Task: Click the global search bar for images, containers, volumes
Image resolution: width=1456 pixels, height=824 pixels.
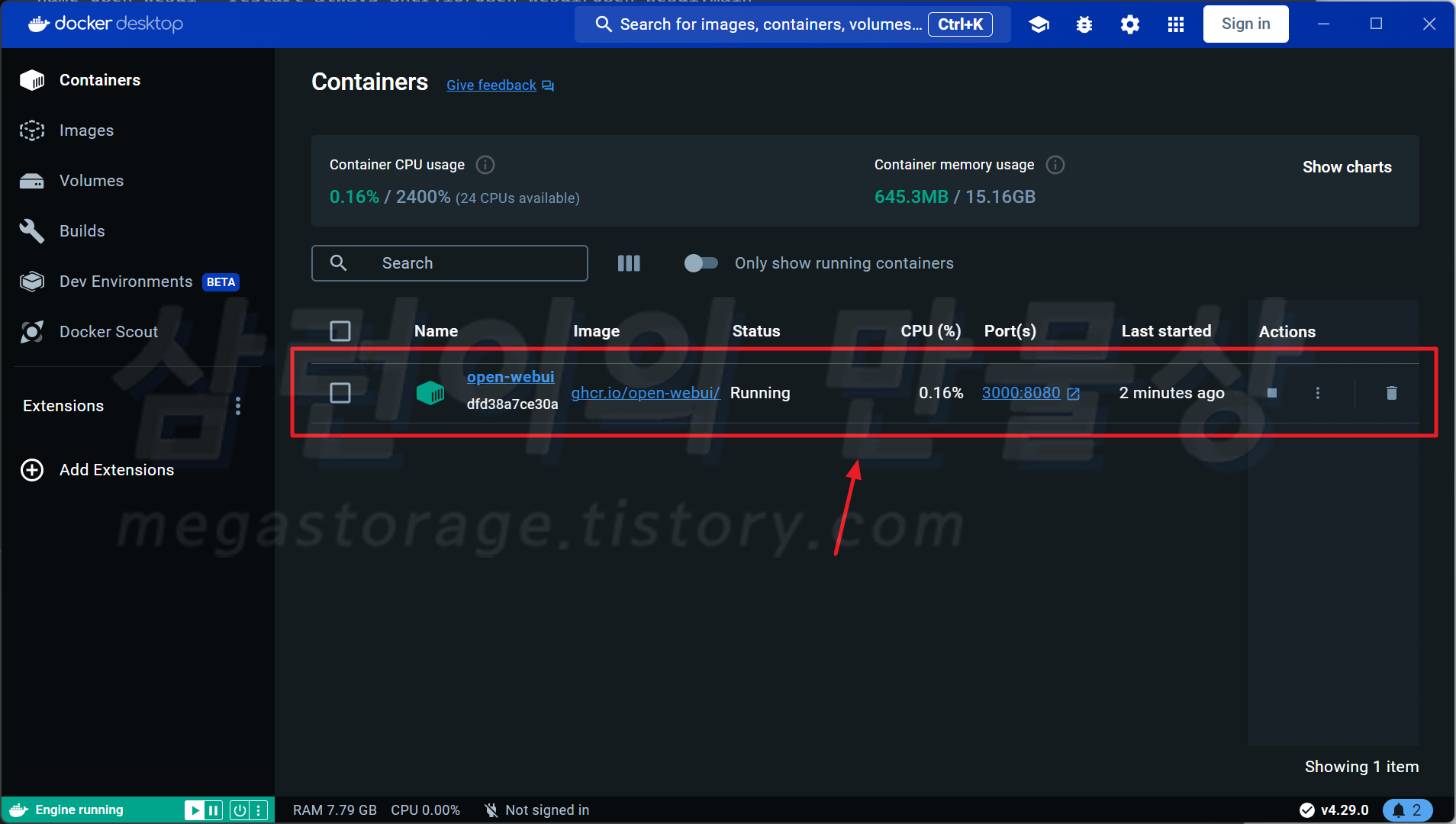Action: [x=792, y=24]
